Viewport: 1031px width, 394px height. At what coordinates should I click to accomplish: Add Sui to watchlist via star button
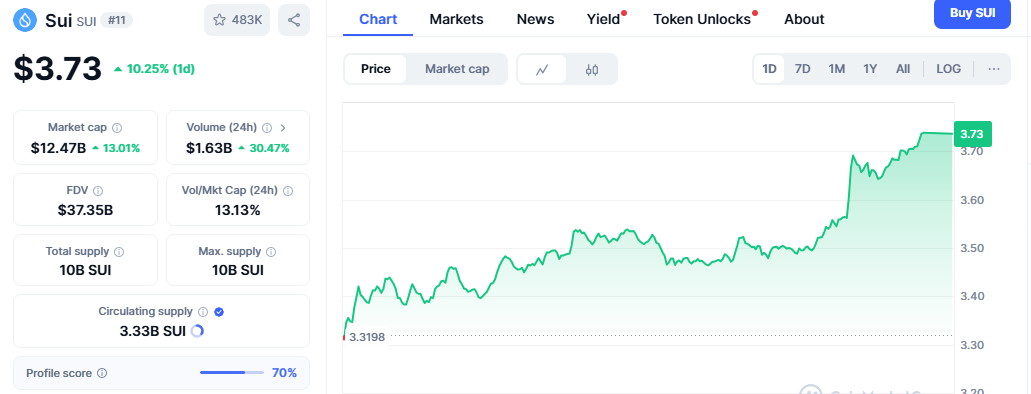tap(237, 20)
